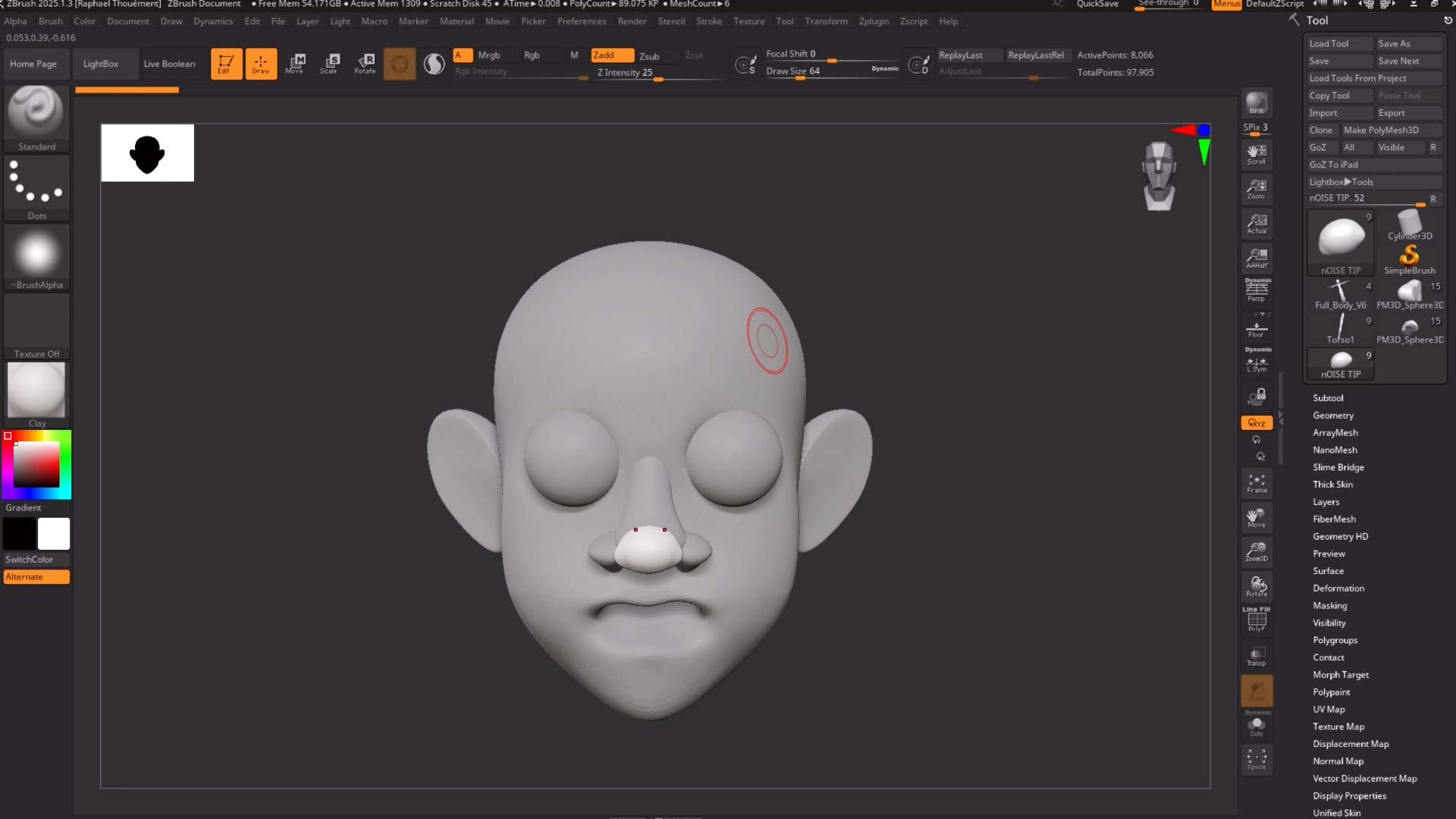Image resolution: width=1456 pixels, height=819 pixels.
Task: Select the Cylinder3D tool thumbnail
Action: (1409, 225)
